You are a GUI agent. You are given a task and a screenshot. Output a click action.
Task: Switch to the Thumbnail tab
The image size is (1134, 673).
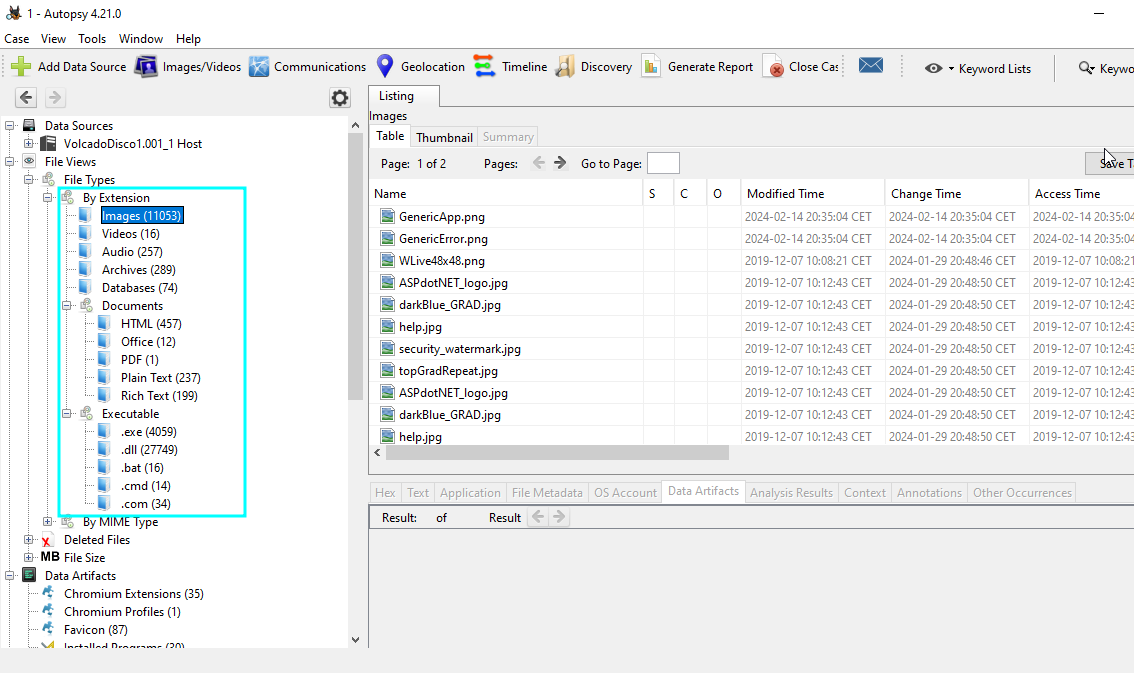coord(444,137)
